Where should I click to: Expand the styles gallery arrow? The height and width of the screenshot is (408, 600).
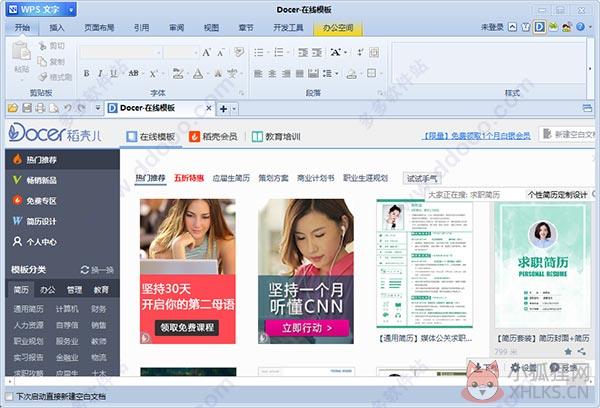tap(590, 69)
